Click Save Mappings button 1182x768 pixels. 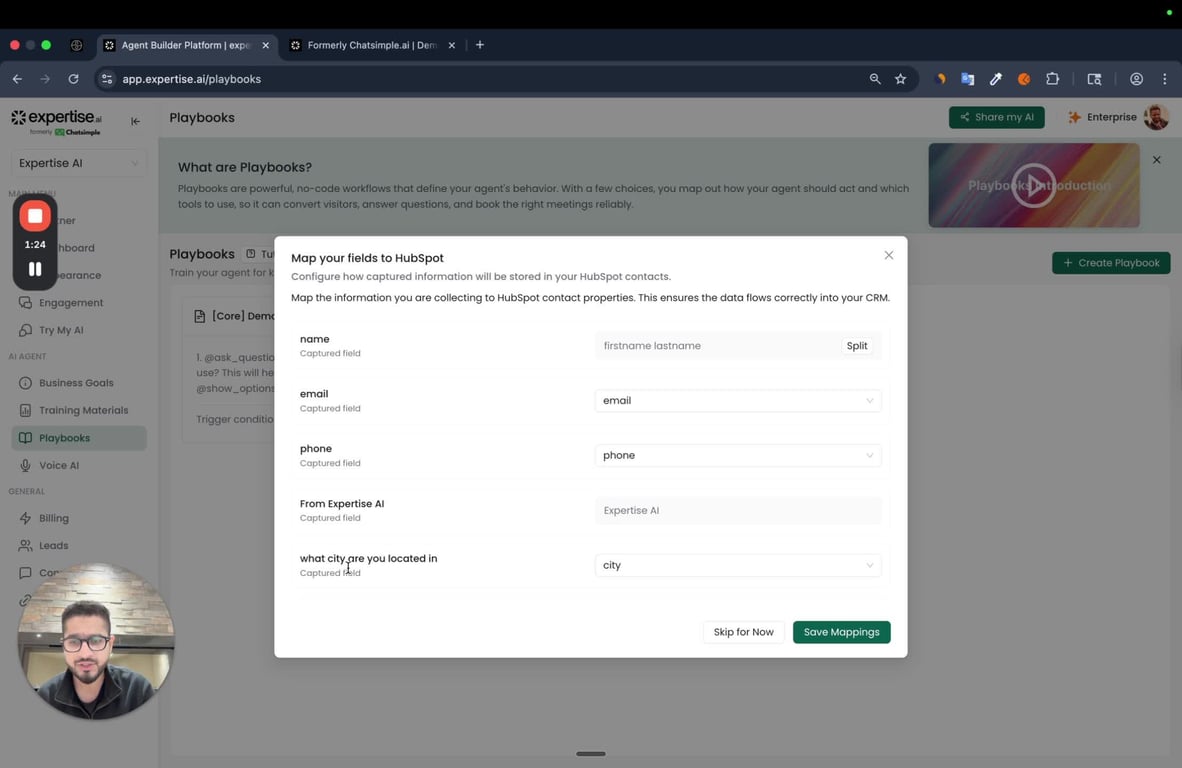(841, 632)
